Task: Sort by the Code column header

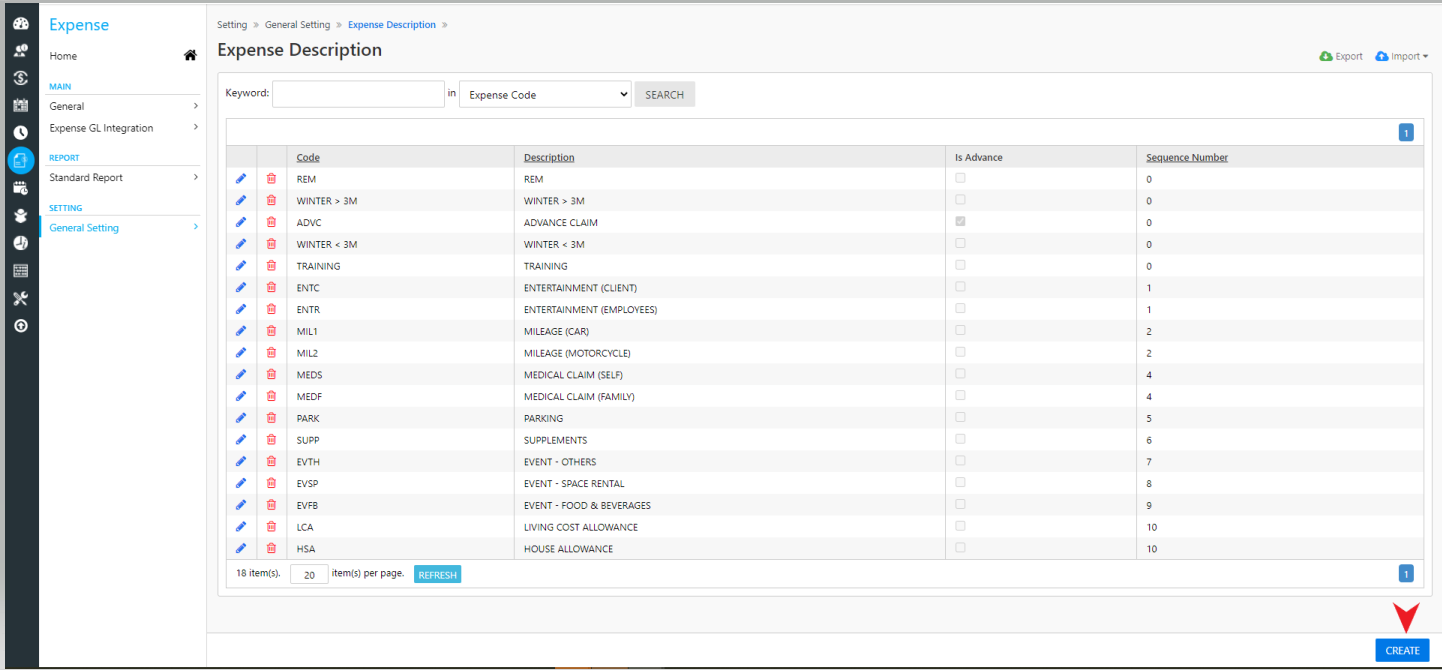Action: tap(308, 158)
